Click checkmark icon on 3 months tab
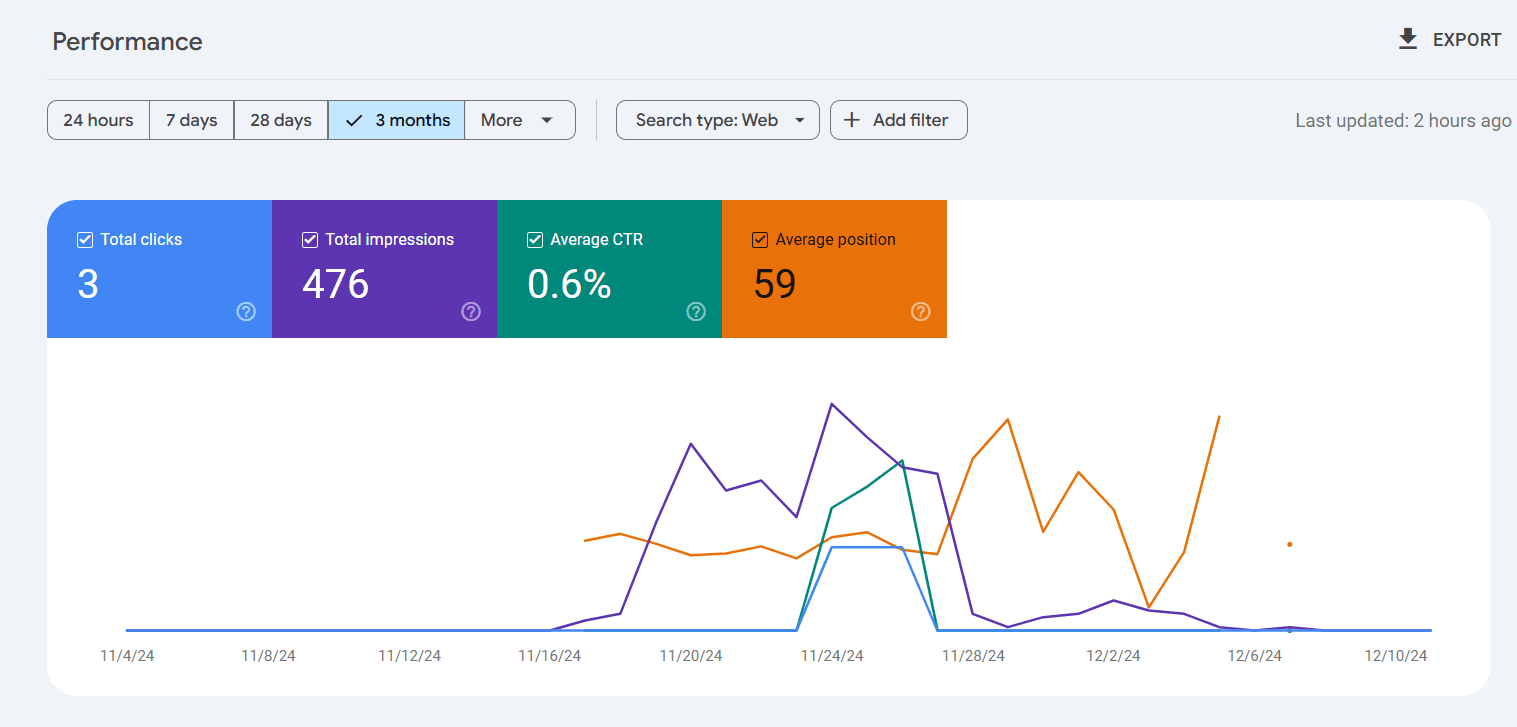The height and width of the screenshot is (727, 1517). (353, 120)
